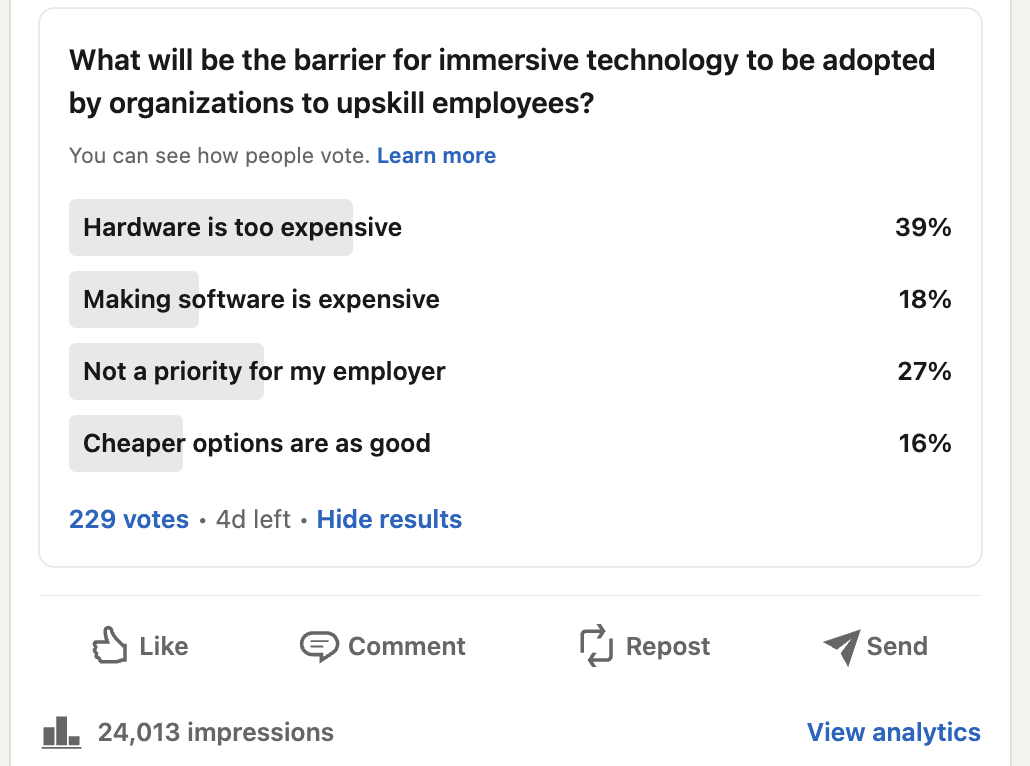Click the Repost arrows icon
Image resolution: width=1030 pixels, height=766 pixels.
coord(596,646)
